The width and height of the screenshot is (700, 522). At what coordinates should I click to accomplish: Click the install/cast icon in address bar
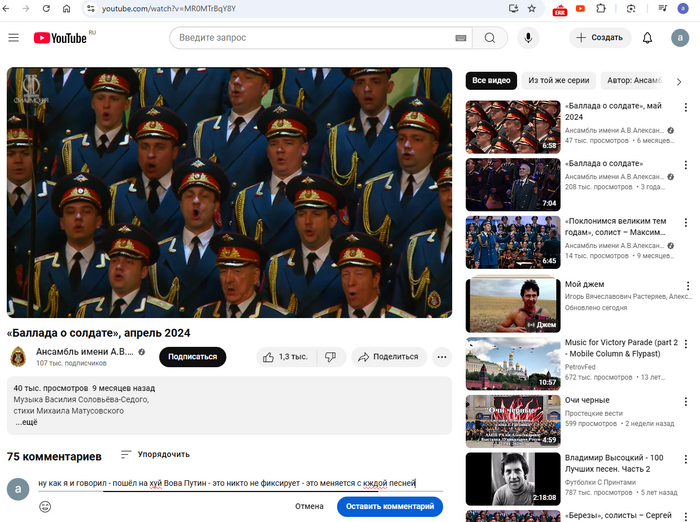[513, 8]
